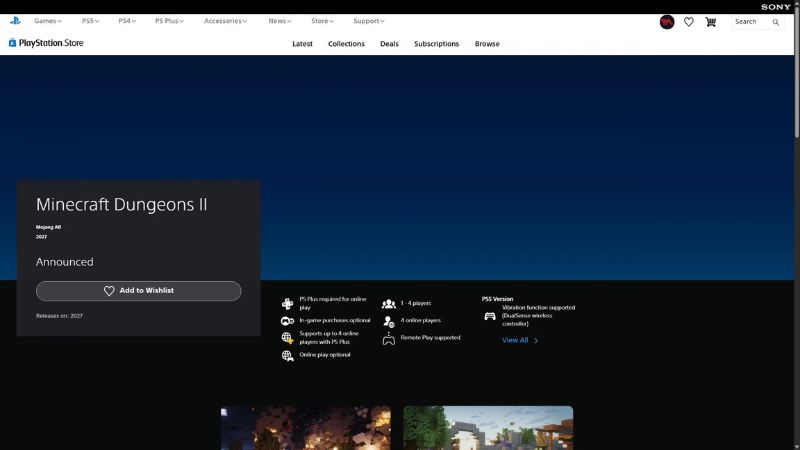Open the daytime village screenshot thumbnail
The image size is (800, 450).
(x=488, y=428)
